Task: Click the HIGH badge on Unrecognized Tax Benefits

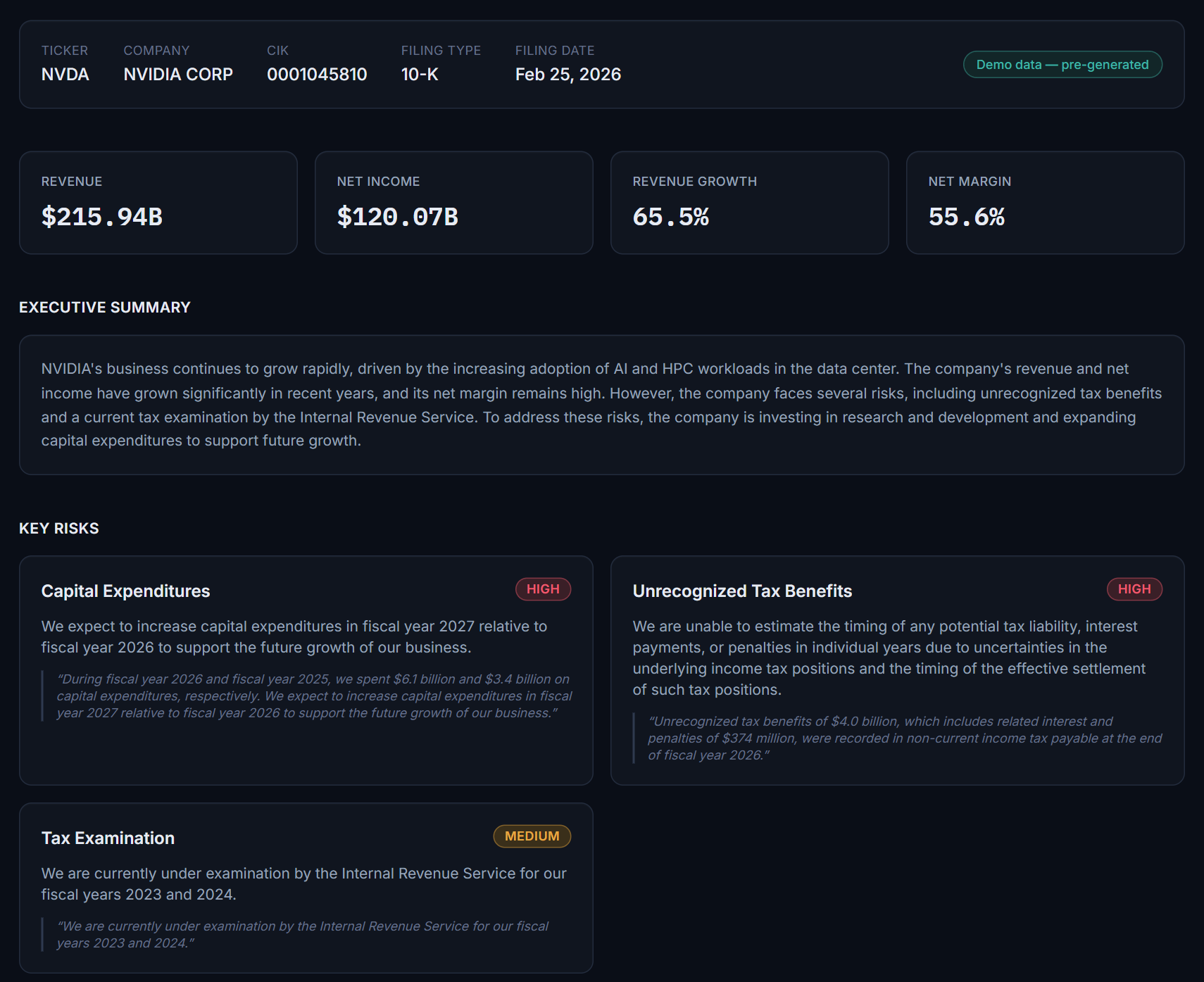Action: coord(1134,589)
